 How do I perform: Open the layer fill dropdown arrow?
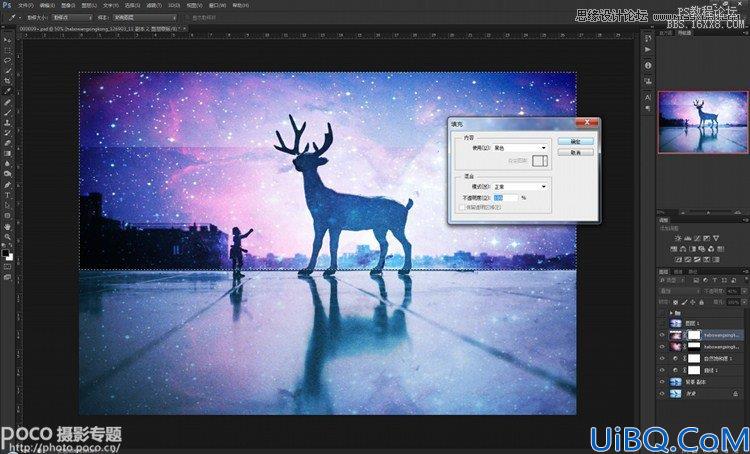(744, 302)
